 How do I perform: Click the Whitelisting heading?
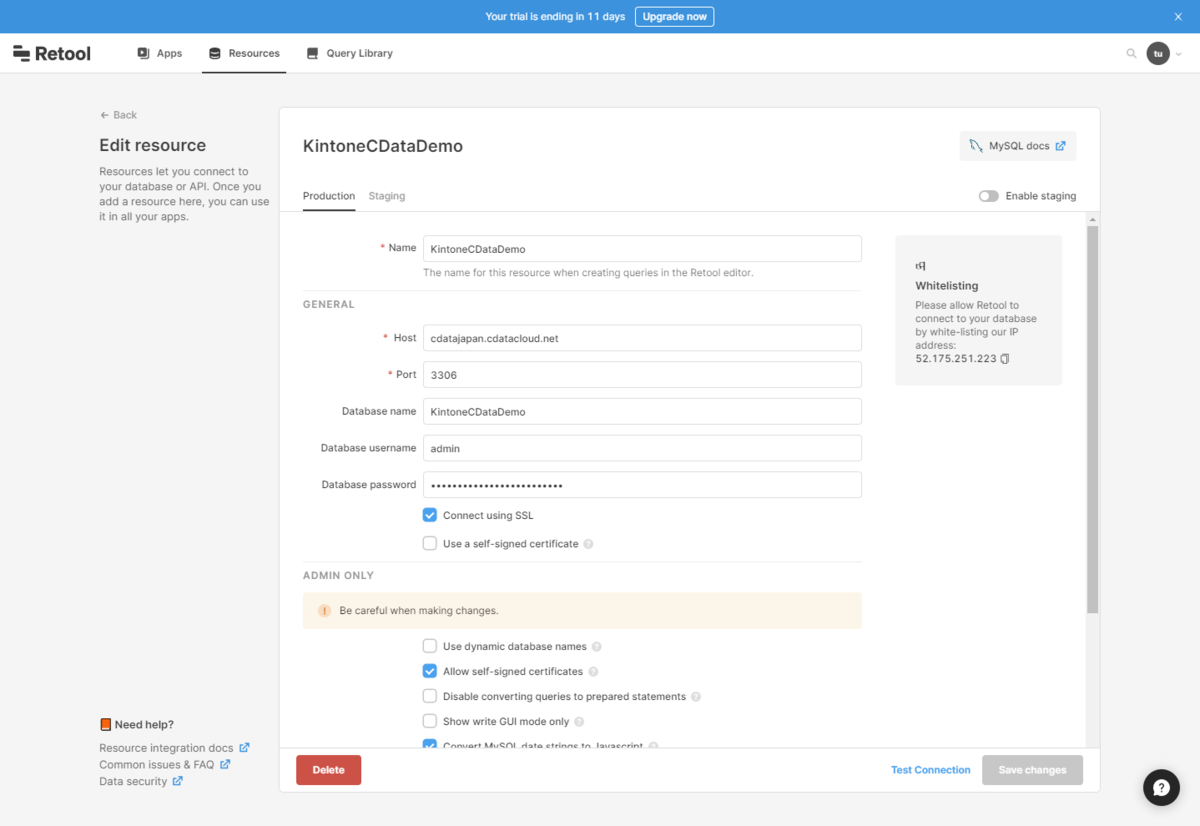947,286
